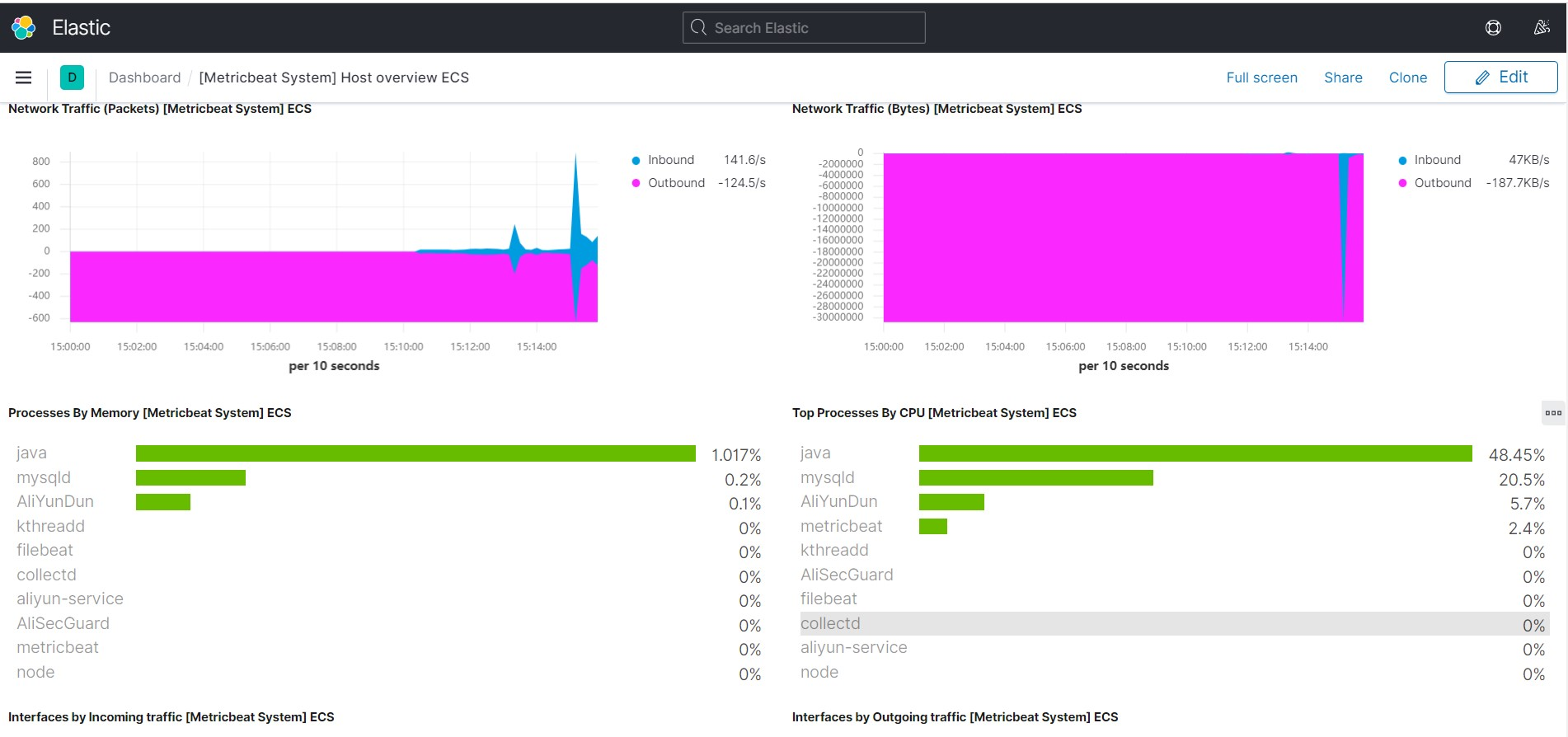The image size is (1568, 737).
Task: Toggle the Outbound series in the Bytes legend
Action: (1435, 183)
